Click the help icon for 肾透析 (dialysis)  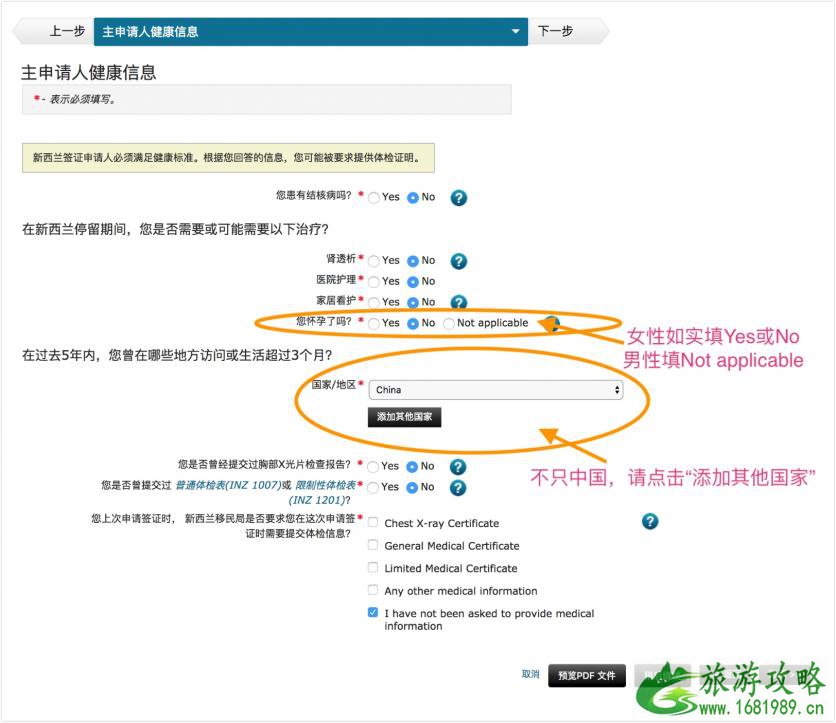(457, 261)
